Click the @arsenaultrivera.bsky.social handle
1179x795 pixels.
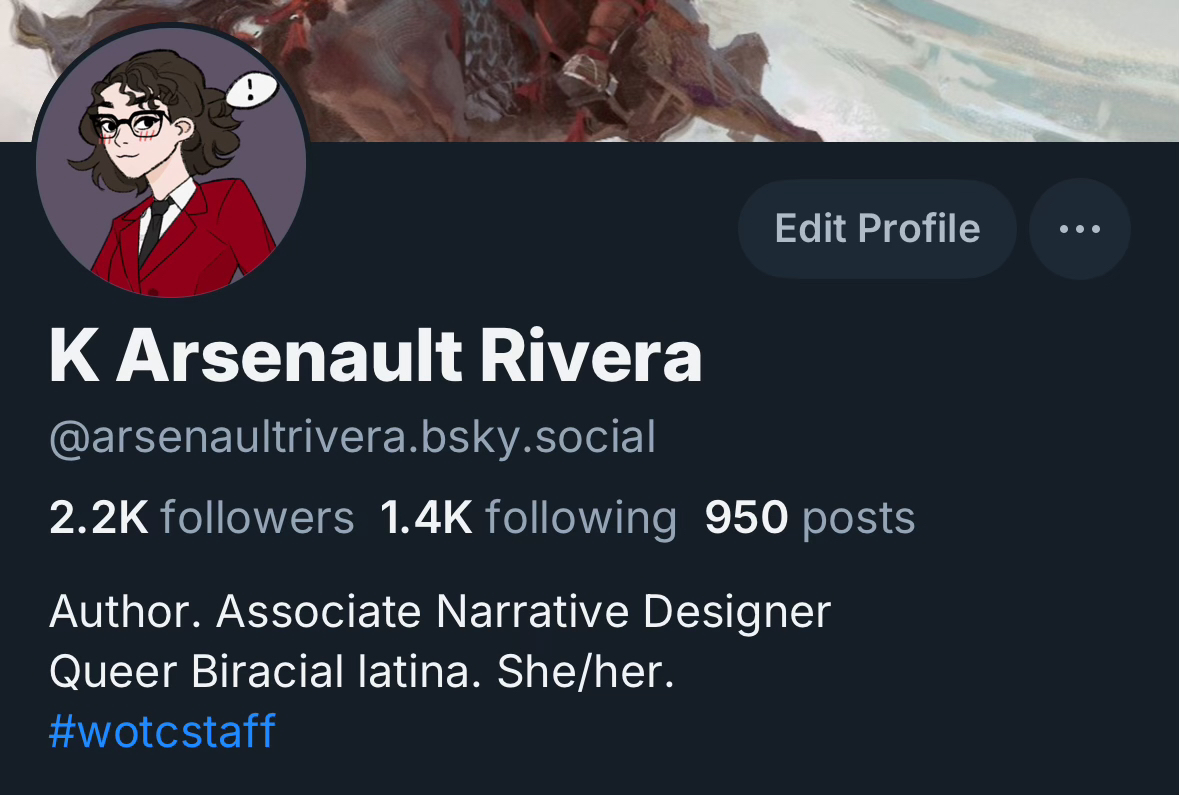[x=352, y=437]
